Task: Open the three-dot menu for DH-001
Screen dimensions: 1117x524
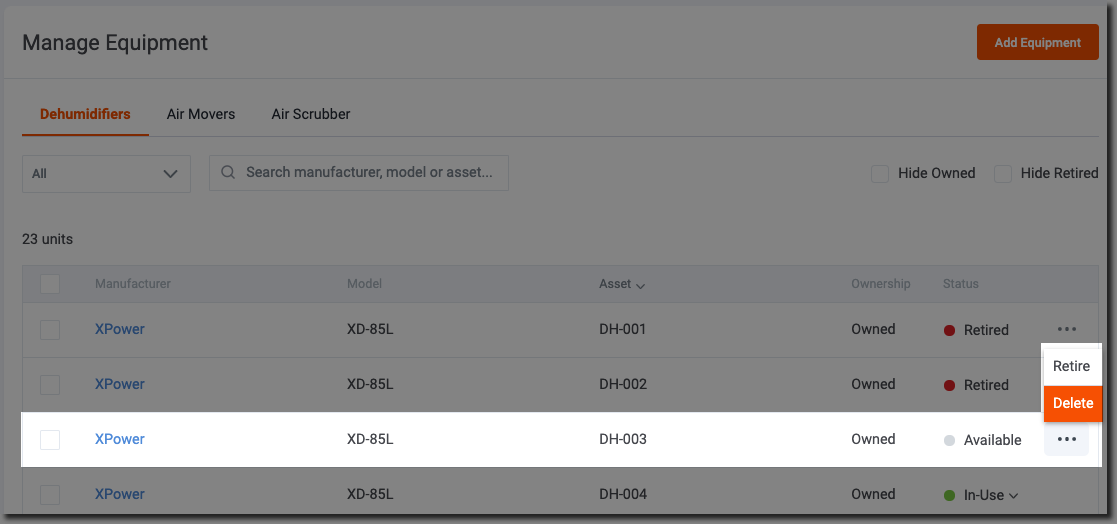Action: pos(1066,329)
